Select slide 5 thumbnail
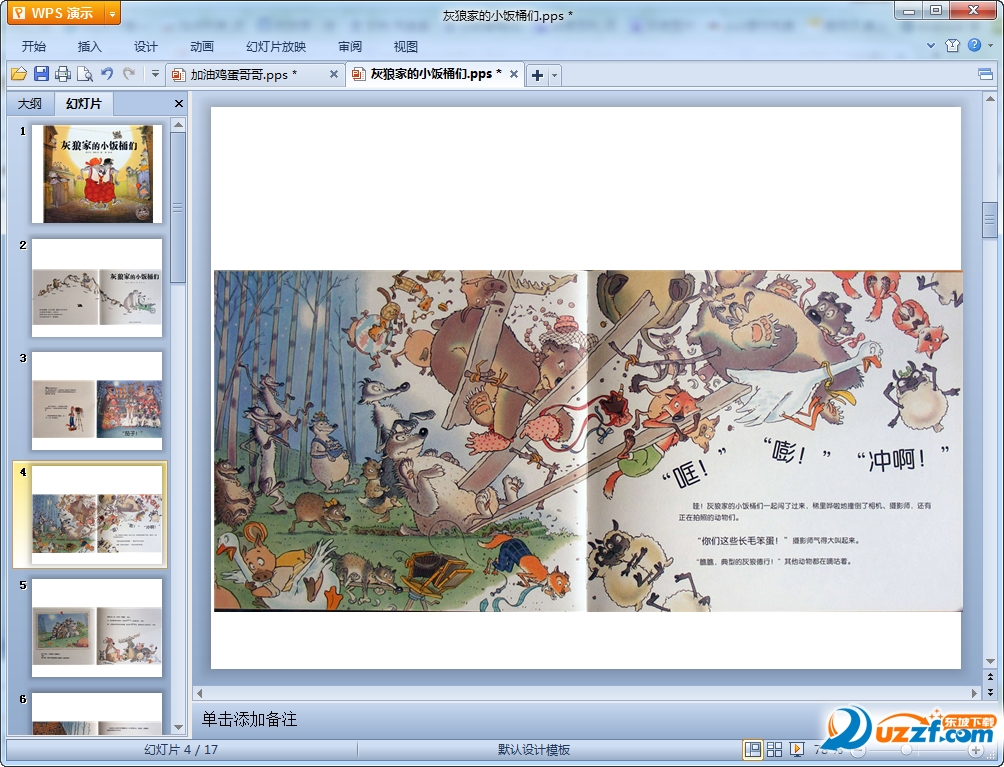The width and height of the screenshot is (1004, 767). click(97, 628)
